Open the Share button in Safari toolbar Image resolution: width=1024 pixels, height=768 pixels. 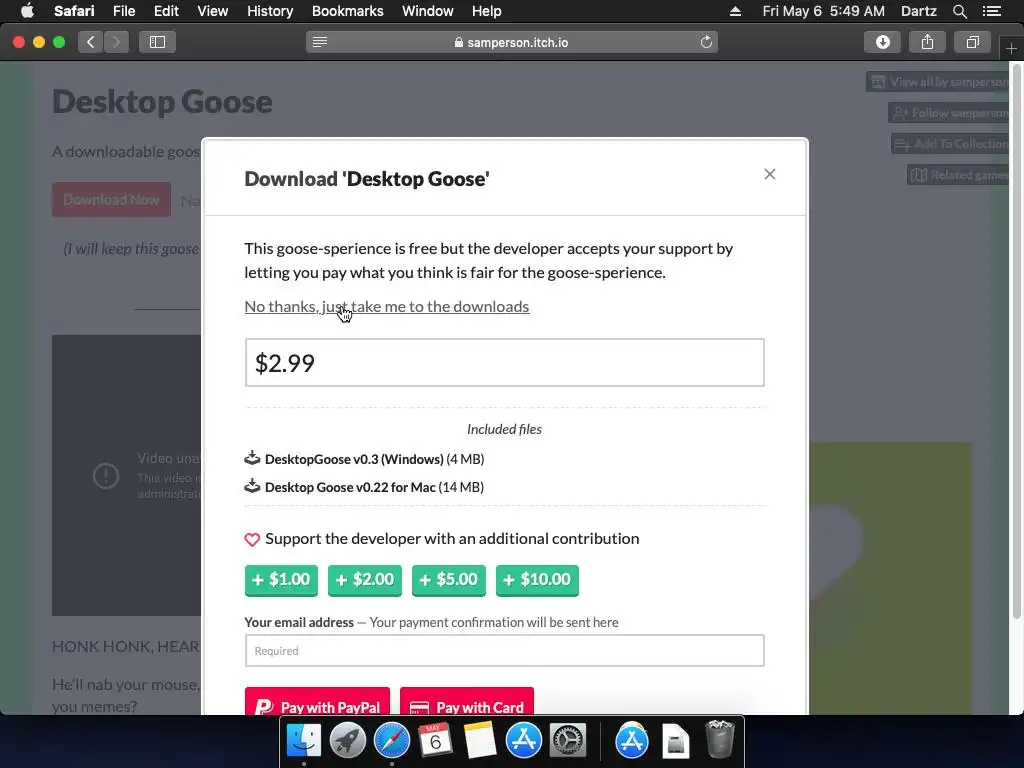coord(927,42)
